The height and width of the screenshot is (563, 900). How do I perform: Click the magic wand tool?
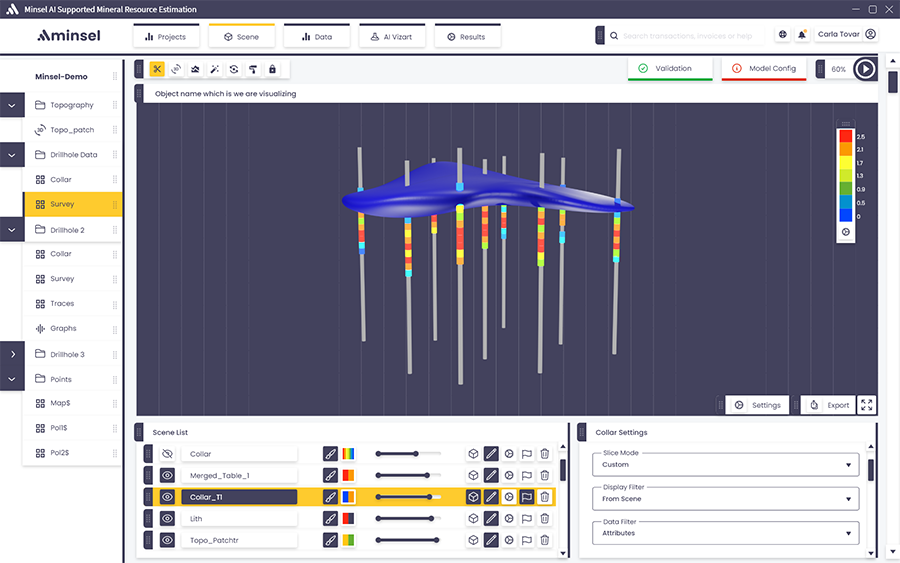point(214,69)
